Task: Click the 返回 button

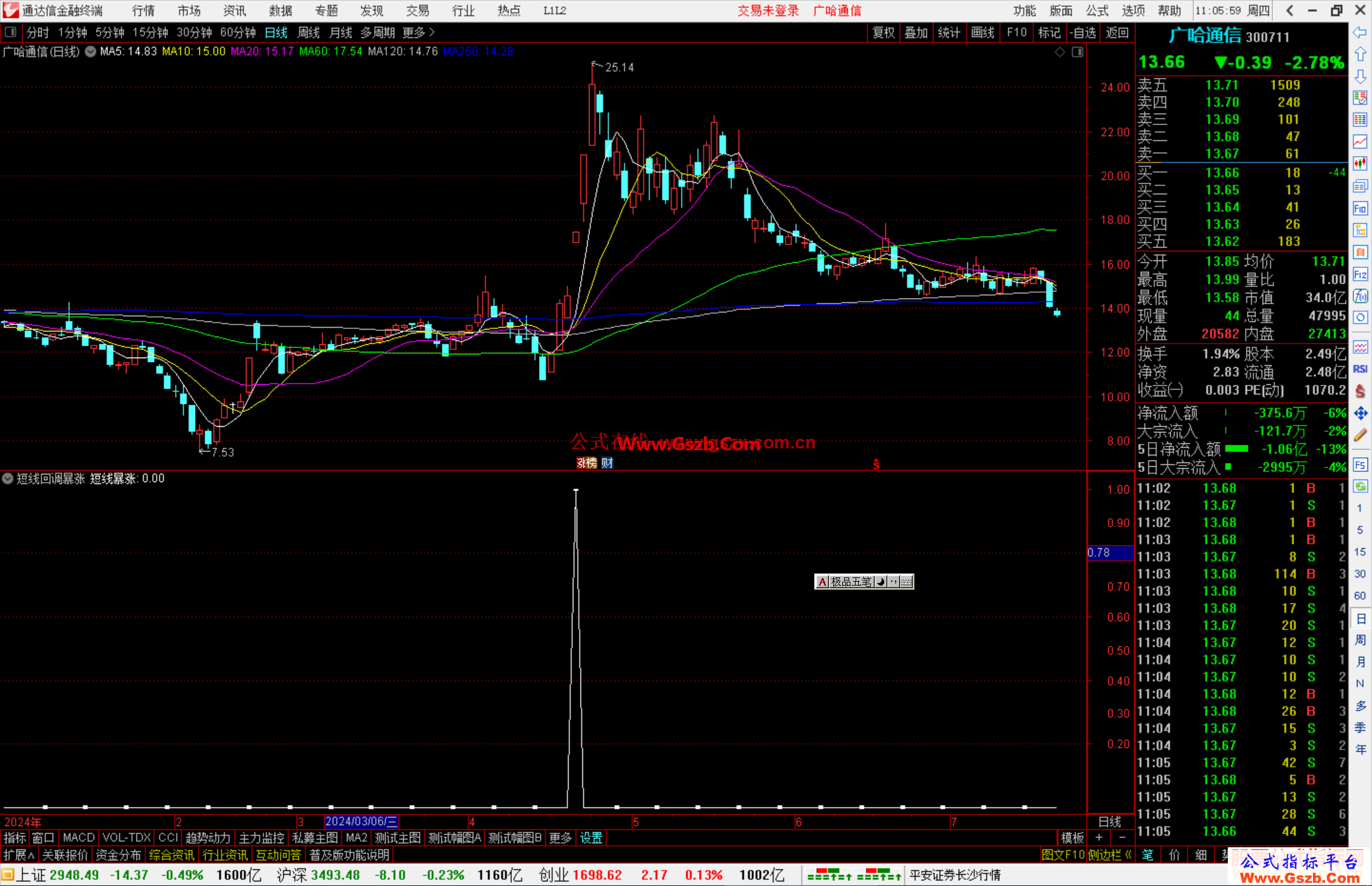Action: [1117, 32]
